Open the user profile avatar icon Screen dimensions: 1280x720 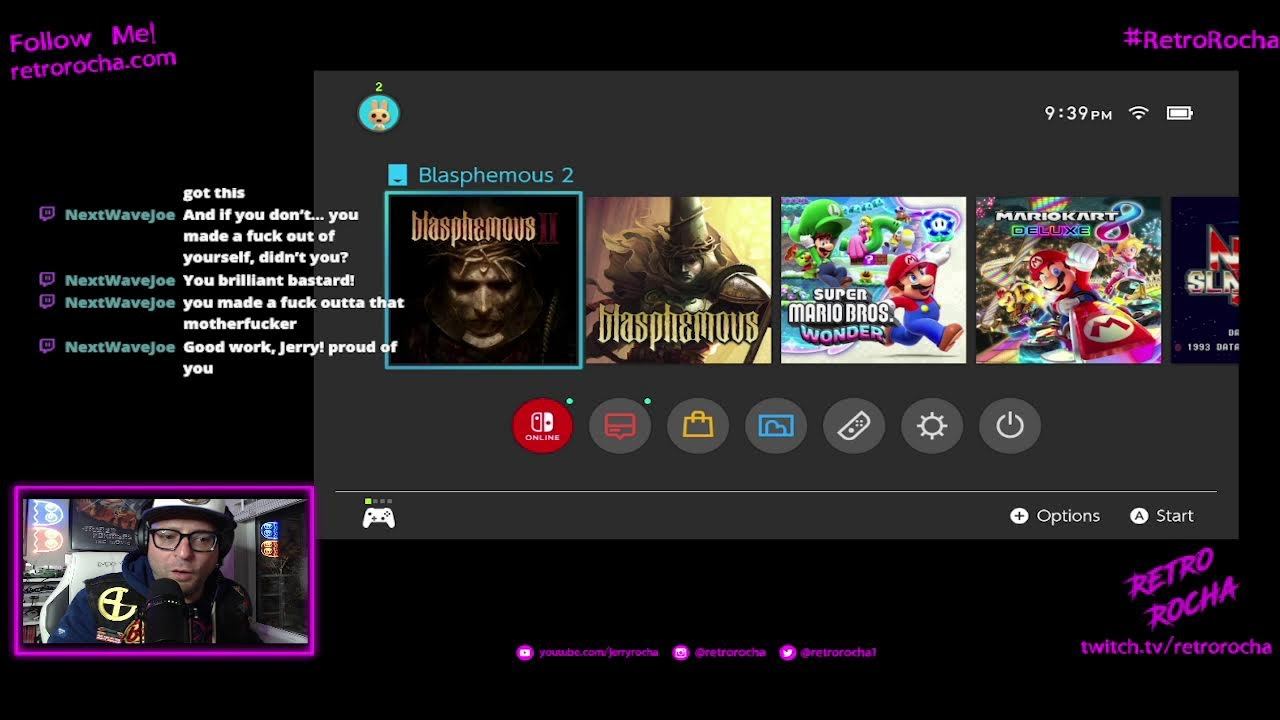coord(379,113)
